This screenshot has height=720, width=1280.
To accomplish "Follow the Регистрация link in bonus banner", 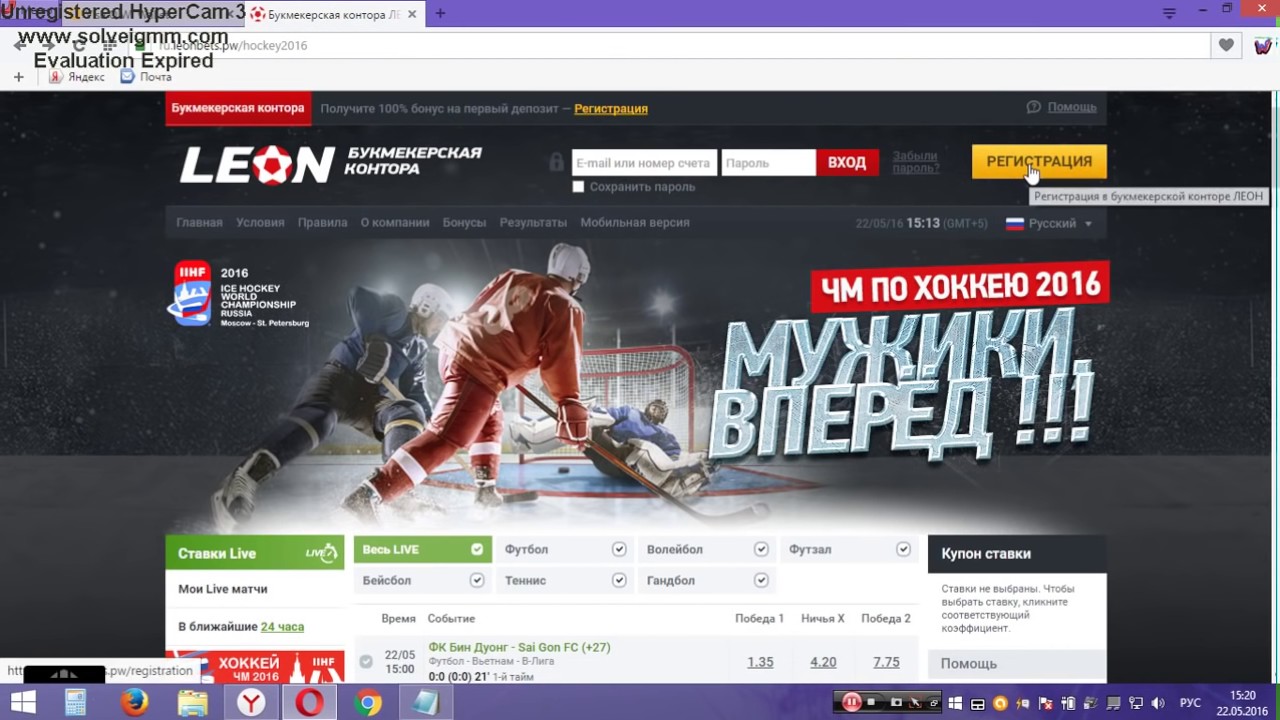I will point(611,108).
